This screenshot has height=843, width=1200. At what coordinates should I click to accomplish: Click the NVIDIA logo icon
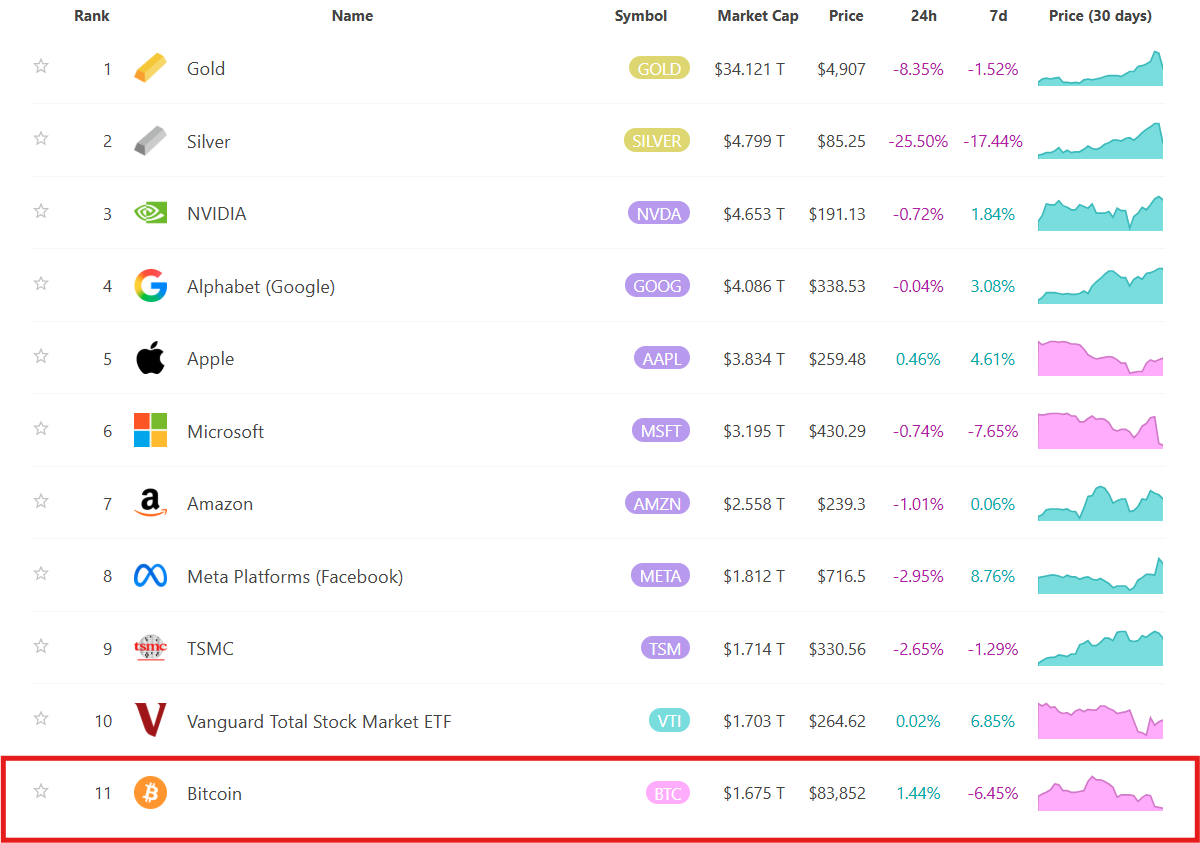151,214
